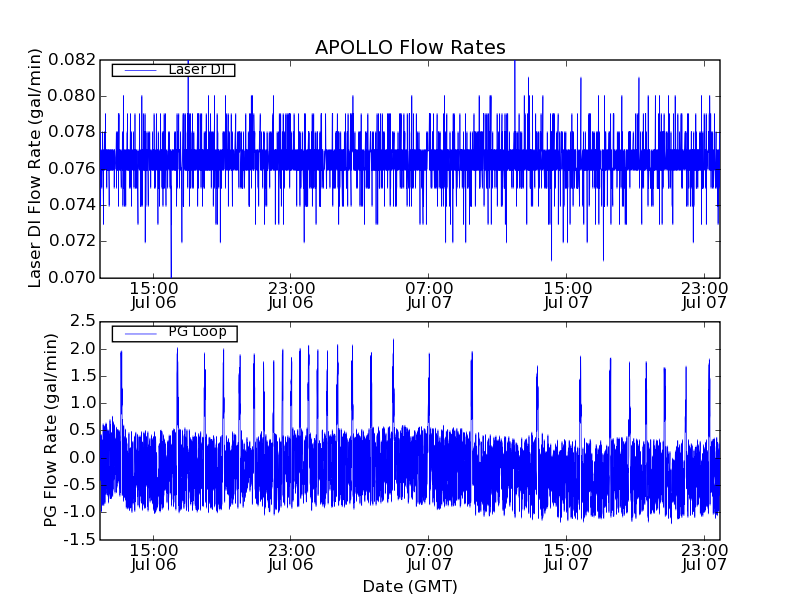Click "23:00 Jul 06" under the PG Loop plot
The width and height of the screenshot is (800, 600).
pyautogui.click(x=291, y=558)
